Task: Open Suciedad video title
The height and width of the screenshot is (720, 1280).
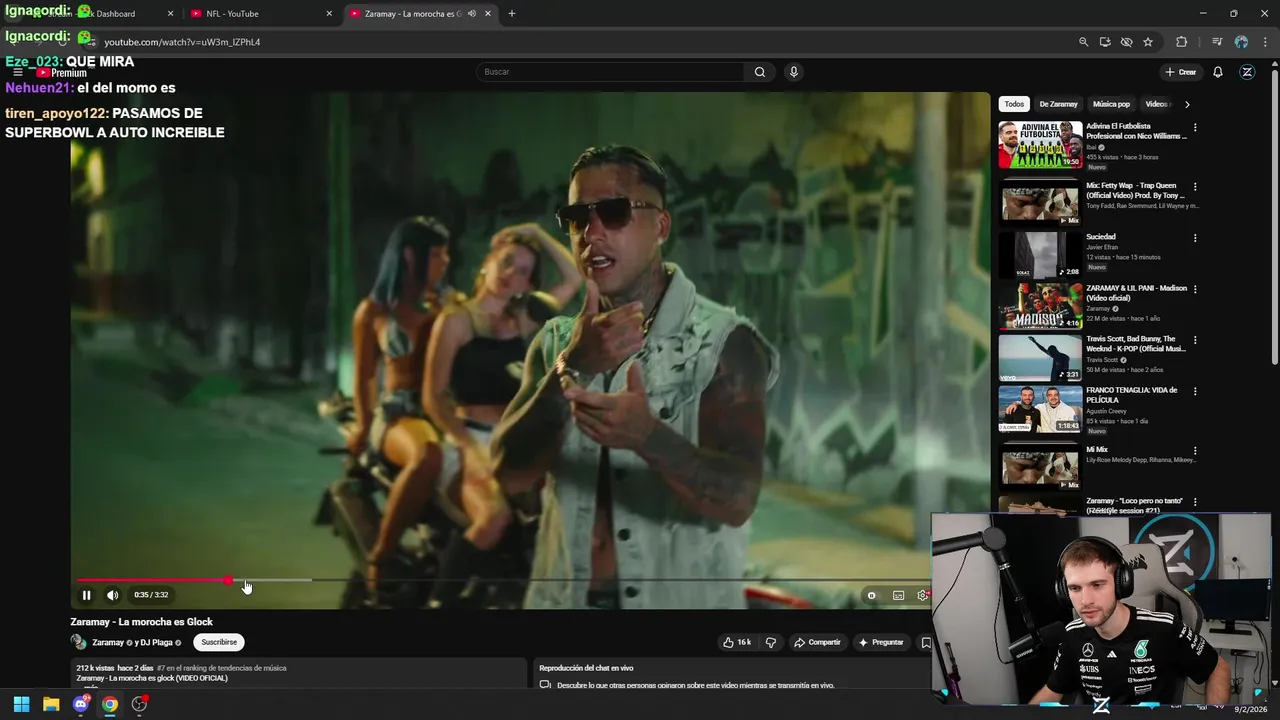Action: coord(1100,237)
